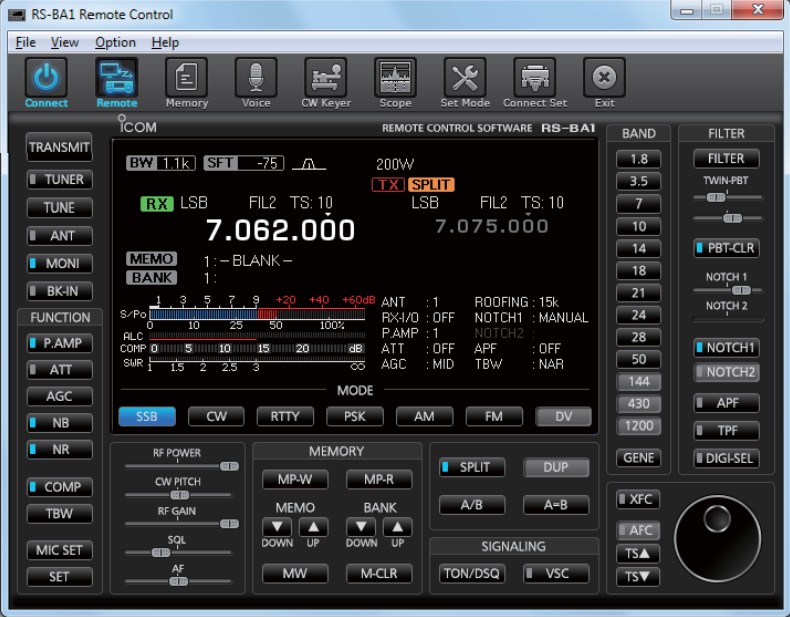Open the Voice microphone icon
The image size is (790, 617).
point(256,78)
